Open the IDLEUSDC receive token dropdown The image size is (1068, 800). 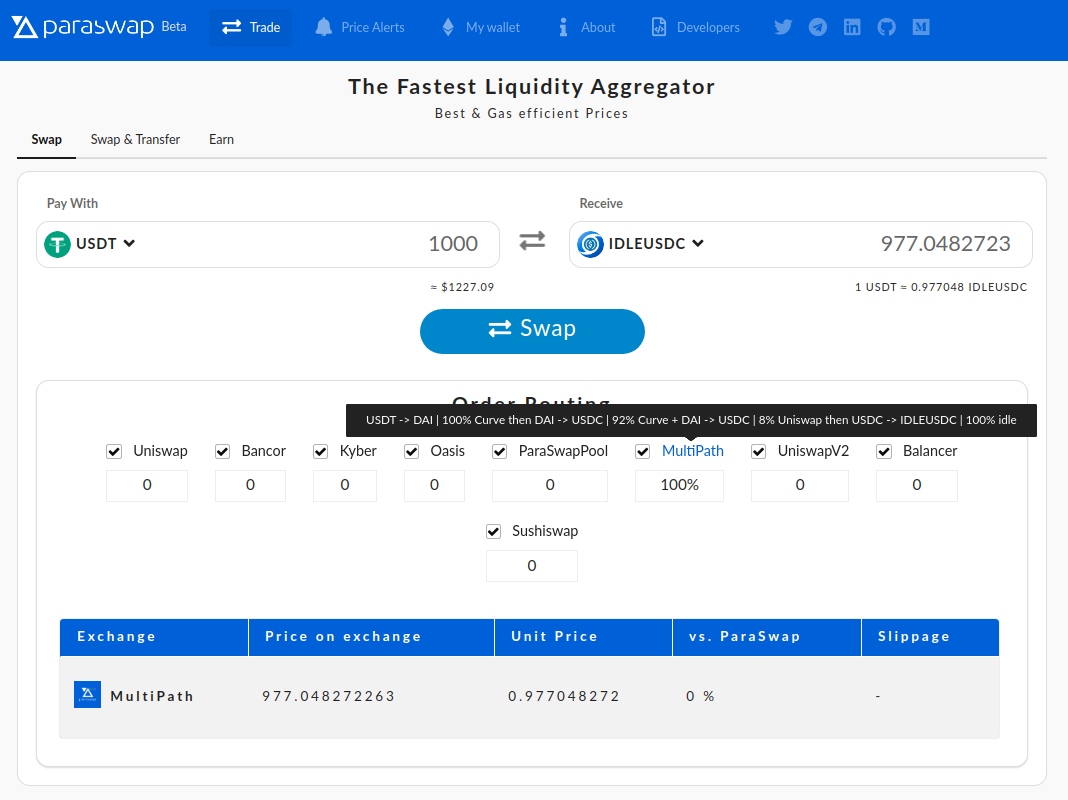pyautogui.click(x=640, y=244)
